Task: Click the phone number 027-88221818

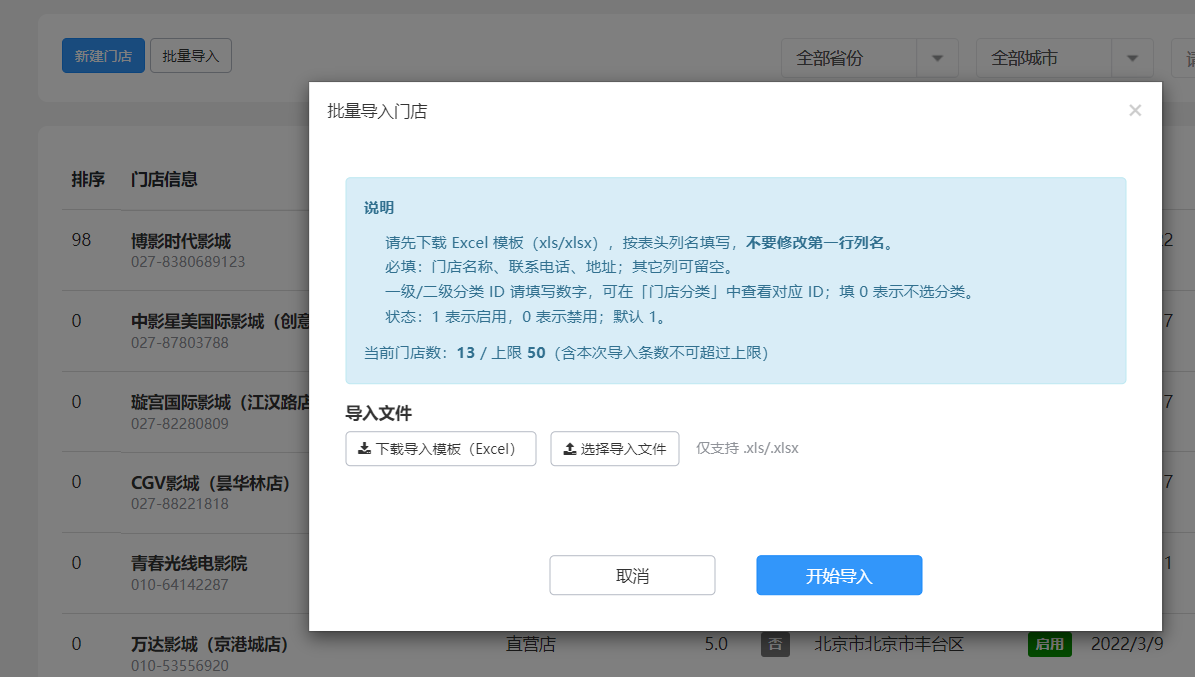Action: coord(179,504)
